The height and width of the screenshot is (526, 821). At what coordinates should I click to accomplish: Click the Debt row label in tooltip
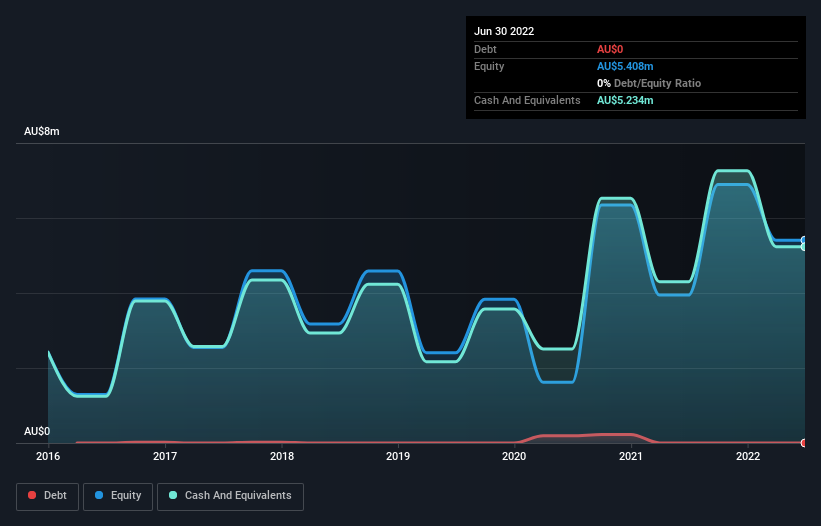[x=485, y=49]
